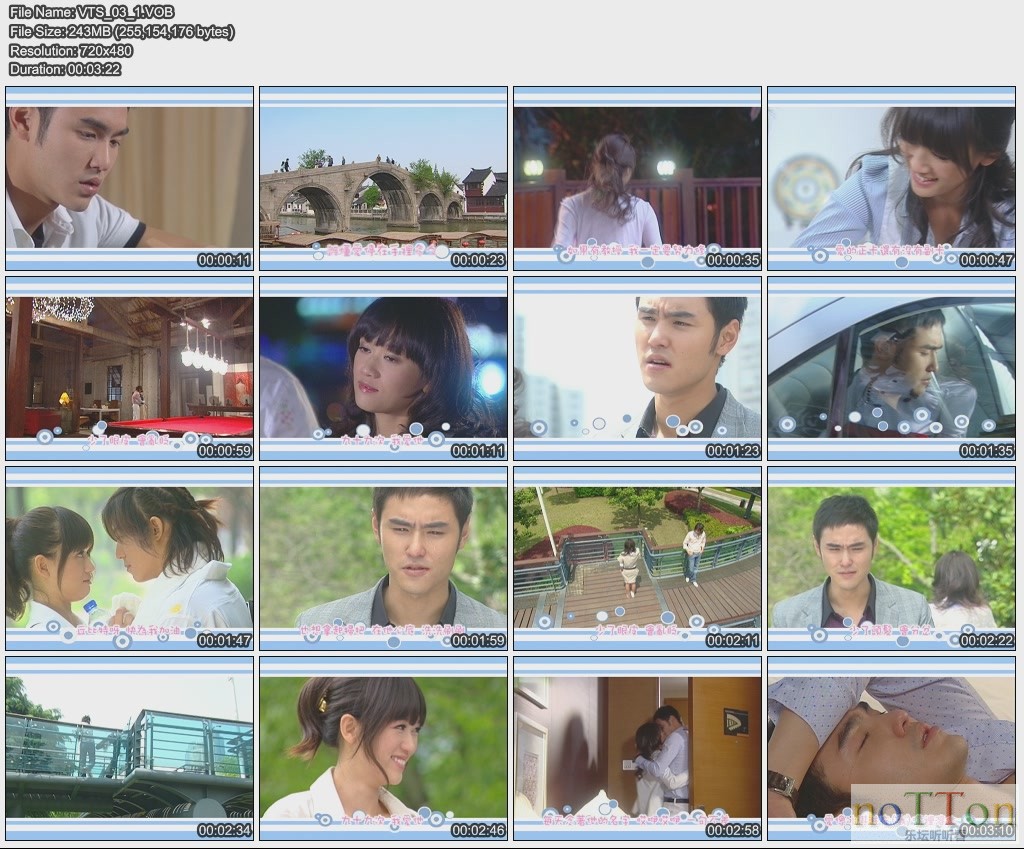This screenshot has height=849, width=1024.
Task: Open the stone bridge thumbnail at 00:00:23
Action: [x=383, y=178]
